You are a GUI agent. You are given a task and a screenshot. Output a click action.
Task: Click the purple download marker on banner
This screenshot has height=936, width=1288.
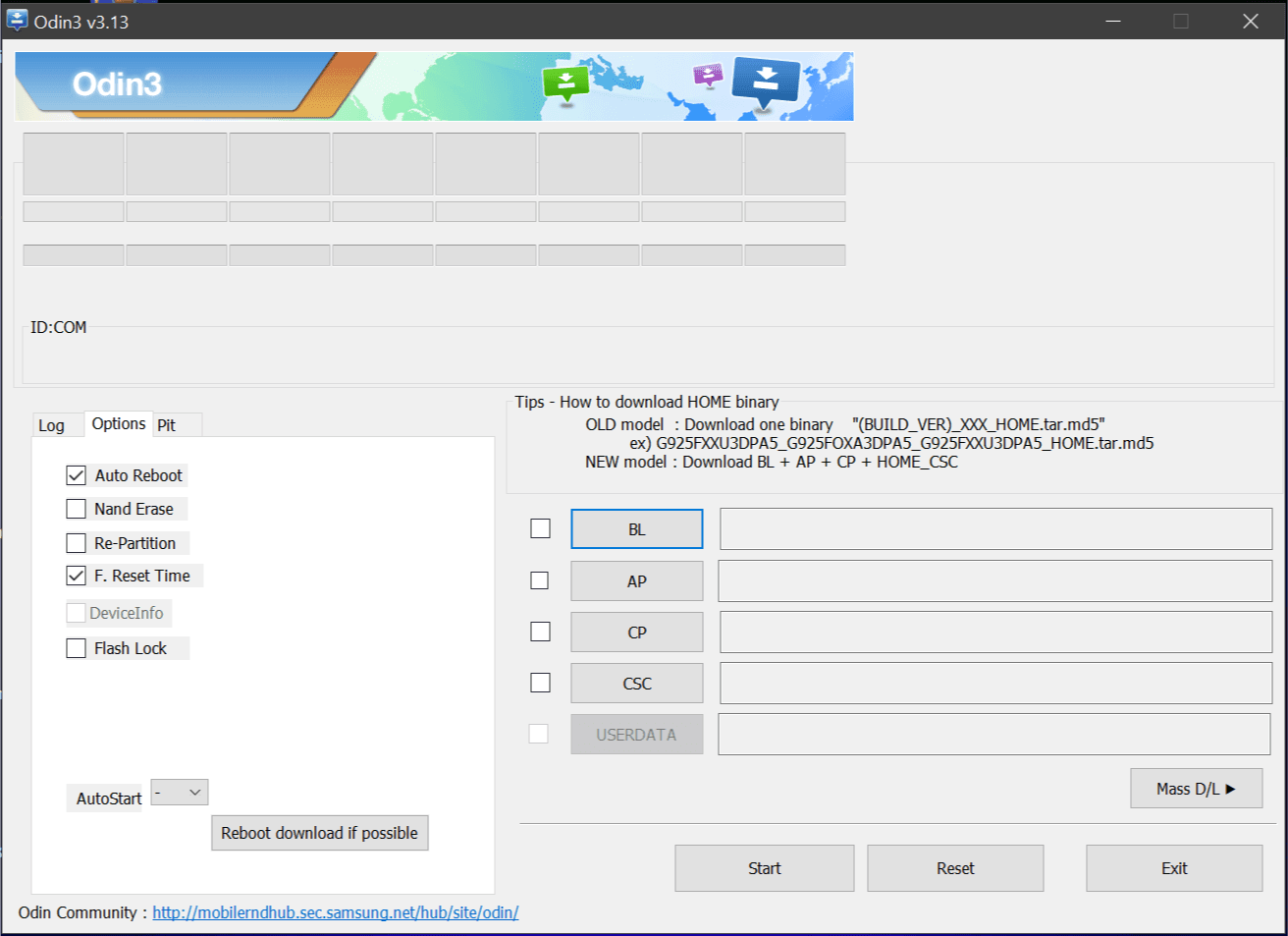click(x=708, y=76)
